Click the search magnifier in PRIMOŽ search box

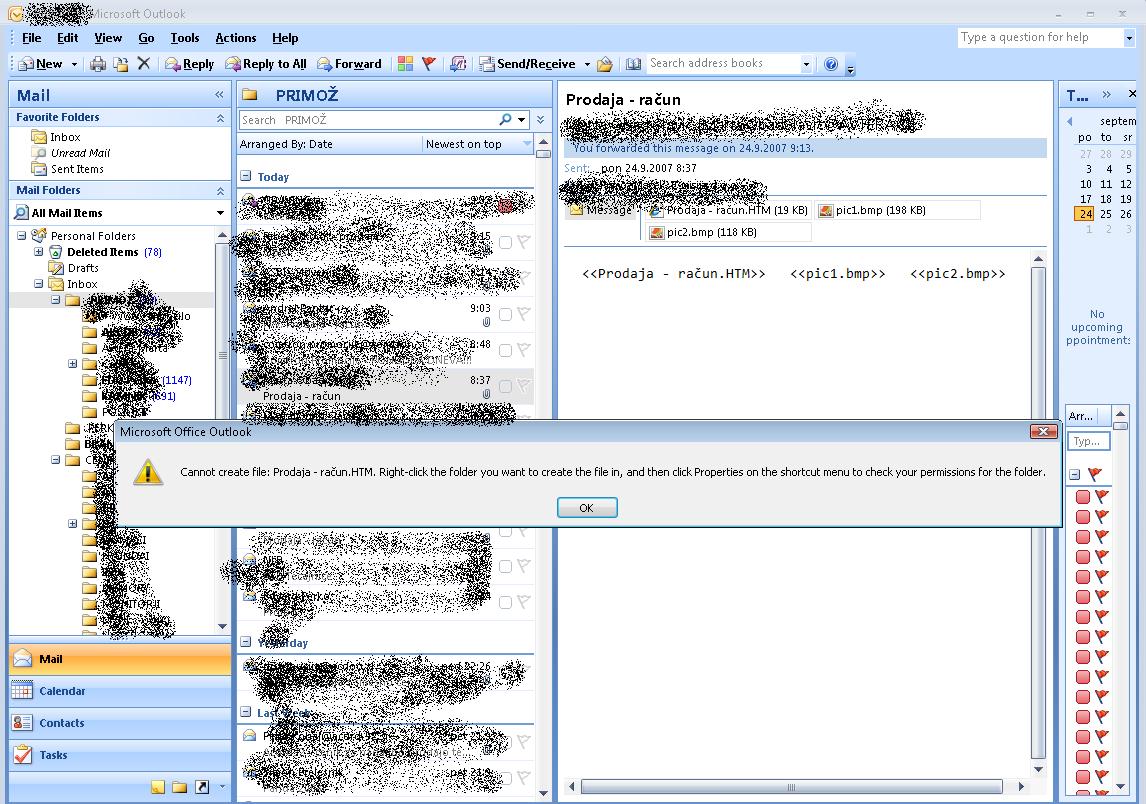(x=505, y=120)
